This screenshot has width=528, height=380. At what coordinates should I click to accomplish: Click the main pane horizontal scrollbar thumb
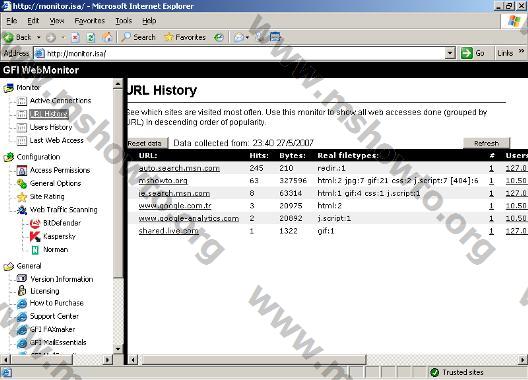253,360
